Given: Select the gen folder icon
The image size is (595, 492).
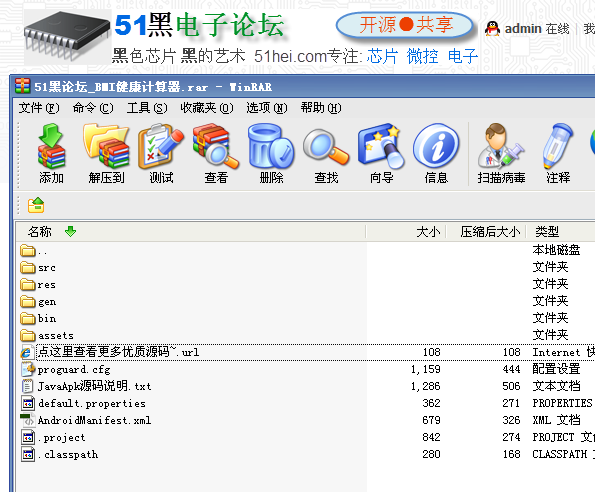Looking at the screenshot, I should point(28,302).
